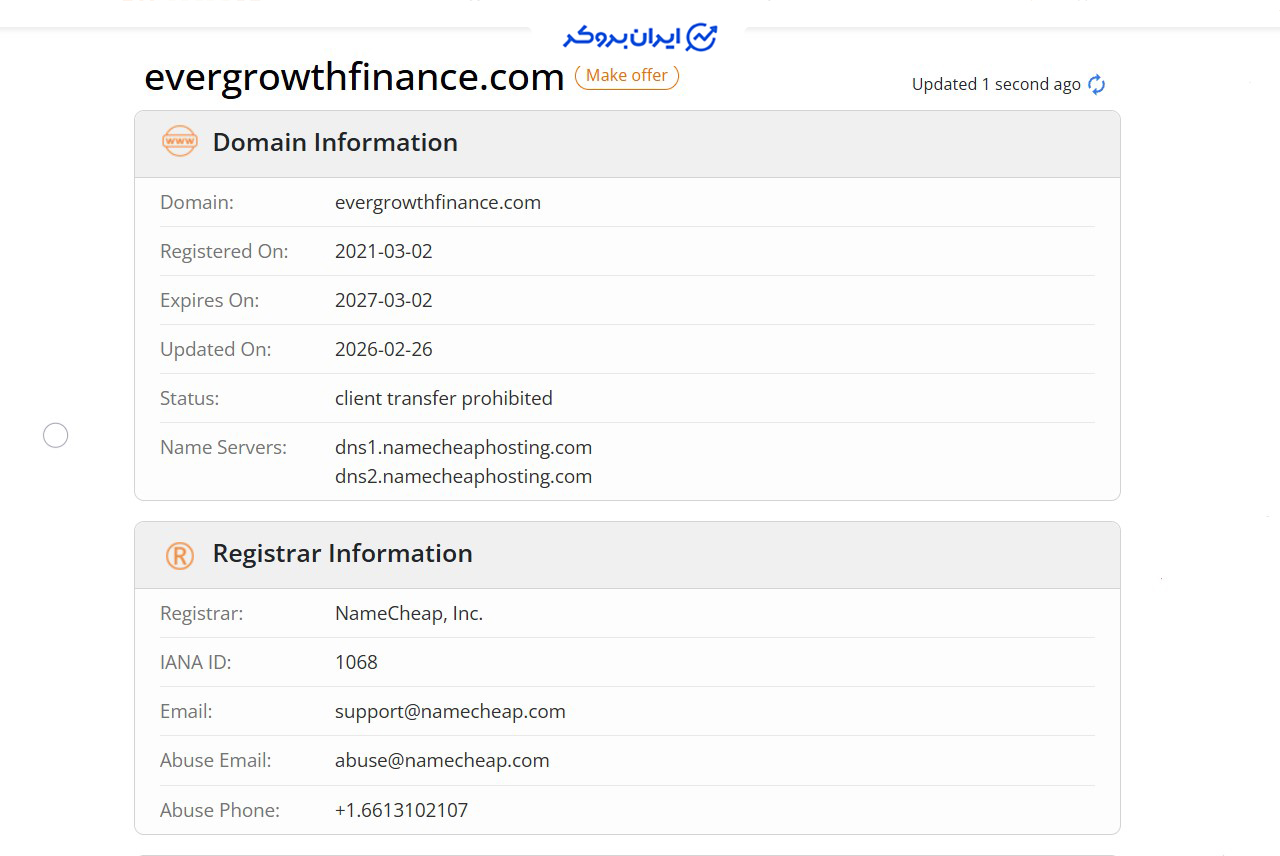Click the refresh icon beside Updated 1 second ago

[1097, 84]
